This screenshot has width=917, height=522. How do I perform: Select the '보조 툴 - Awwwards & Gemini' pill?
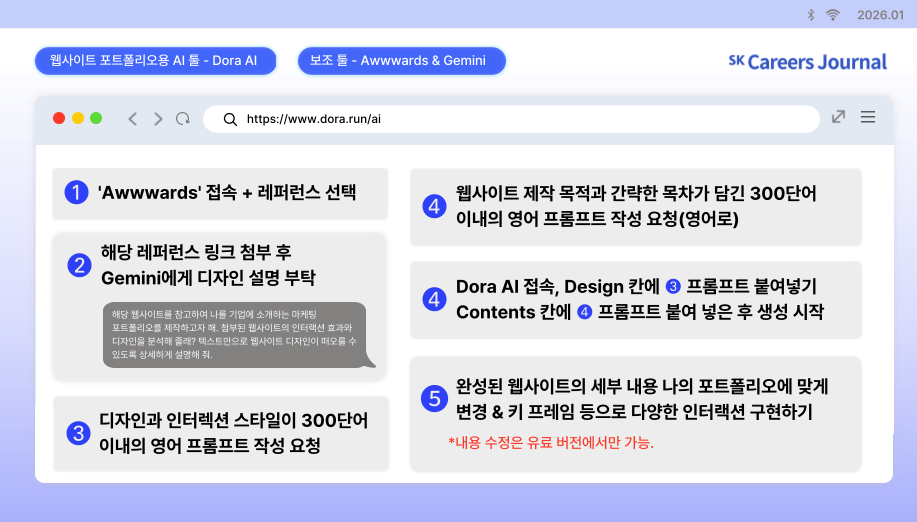coord(402,61)
